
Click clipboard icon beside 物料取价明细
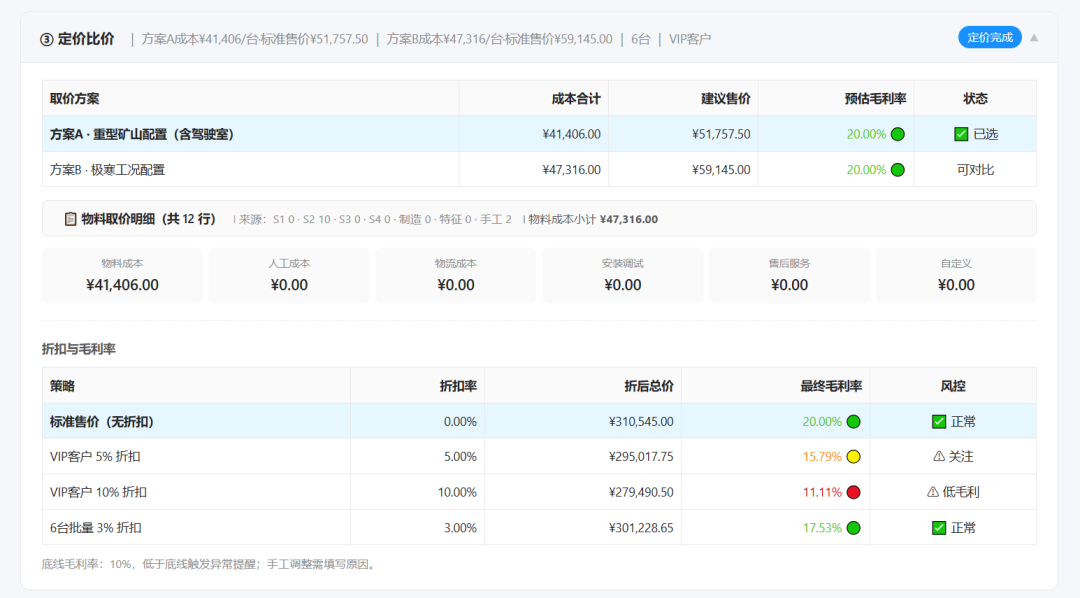[x=70, y=219]
